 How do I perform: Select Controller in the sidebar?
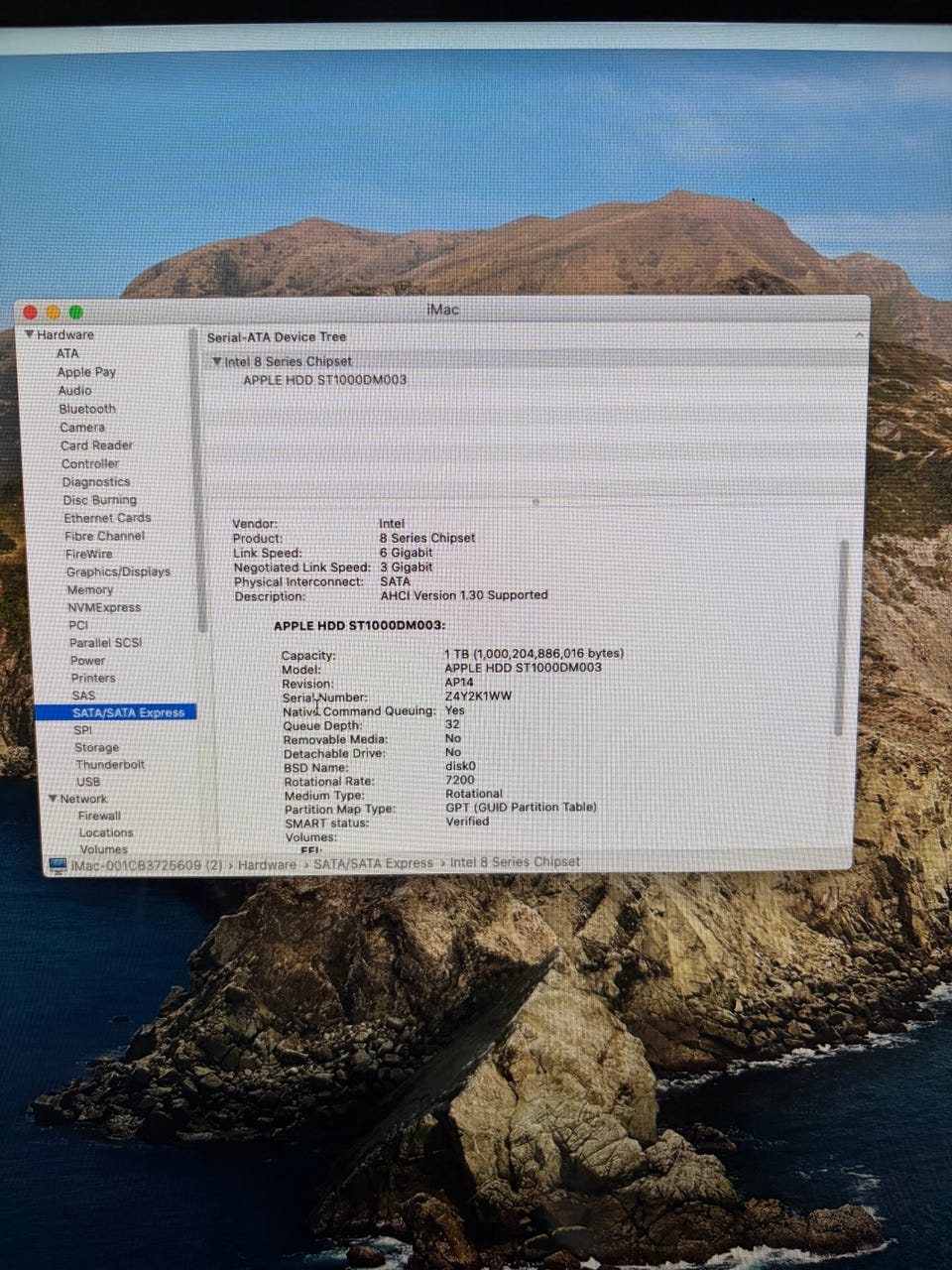[x=90, y=463]
